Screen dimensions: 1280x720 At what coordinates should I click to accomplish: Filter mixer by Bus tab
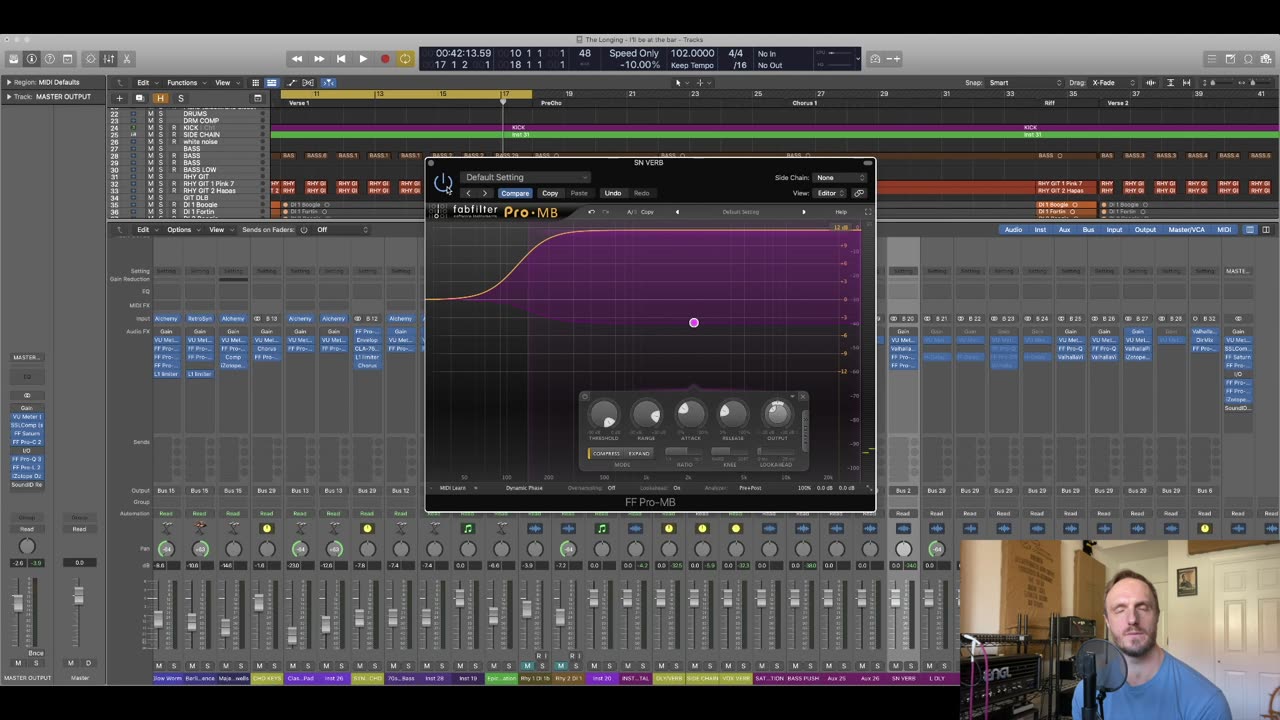click(x=1088, y=230)
